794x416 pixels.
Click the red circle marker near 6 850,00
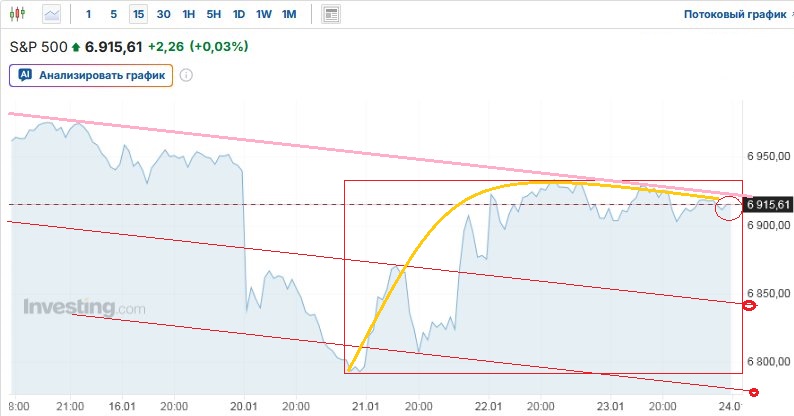pos(749,304)
